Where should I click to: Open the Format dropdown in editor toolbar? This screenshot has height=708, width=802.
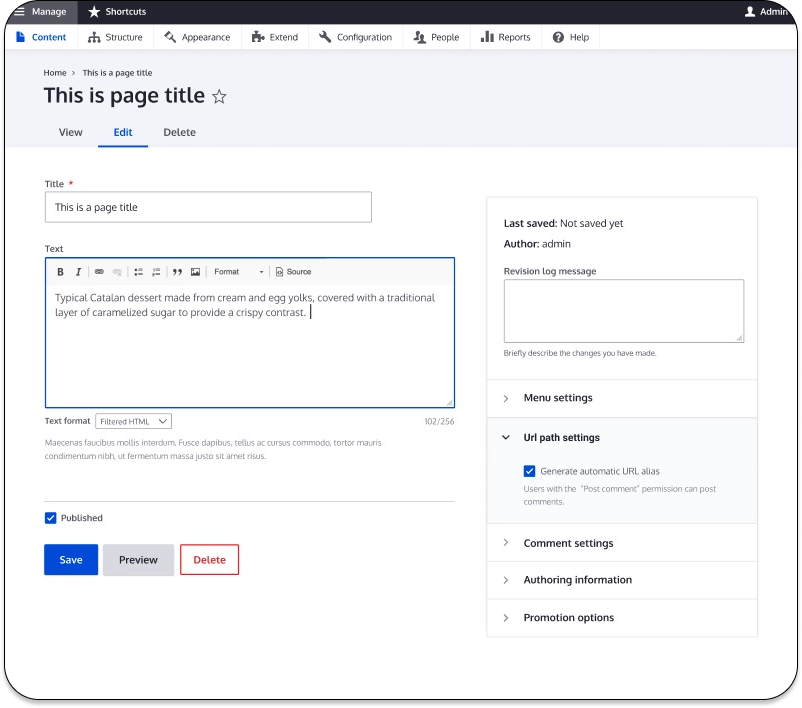point(238,272)
